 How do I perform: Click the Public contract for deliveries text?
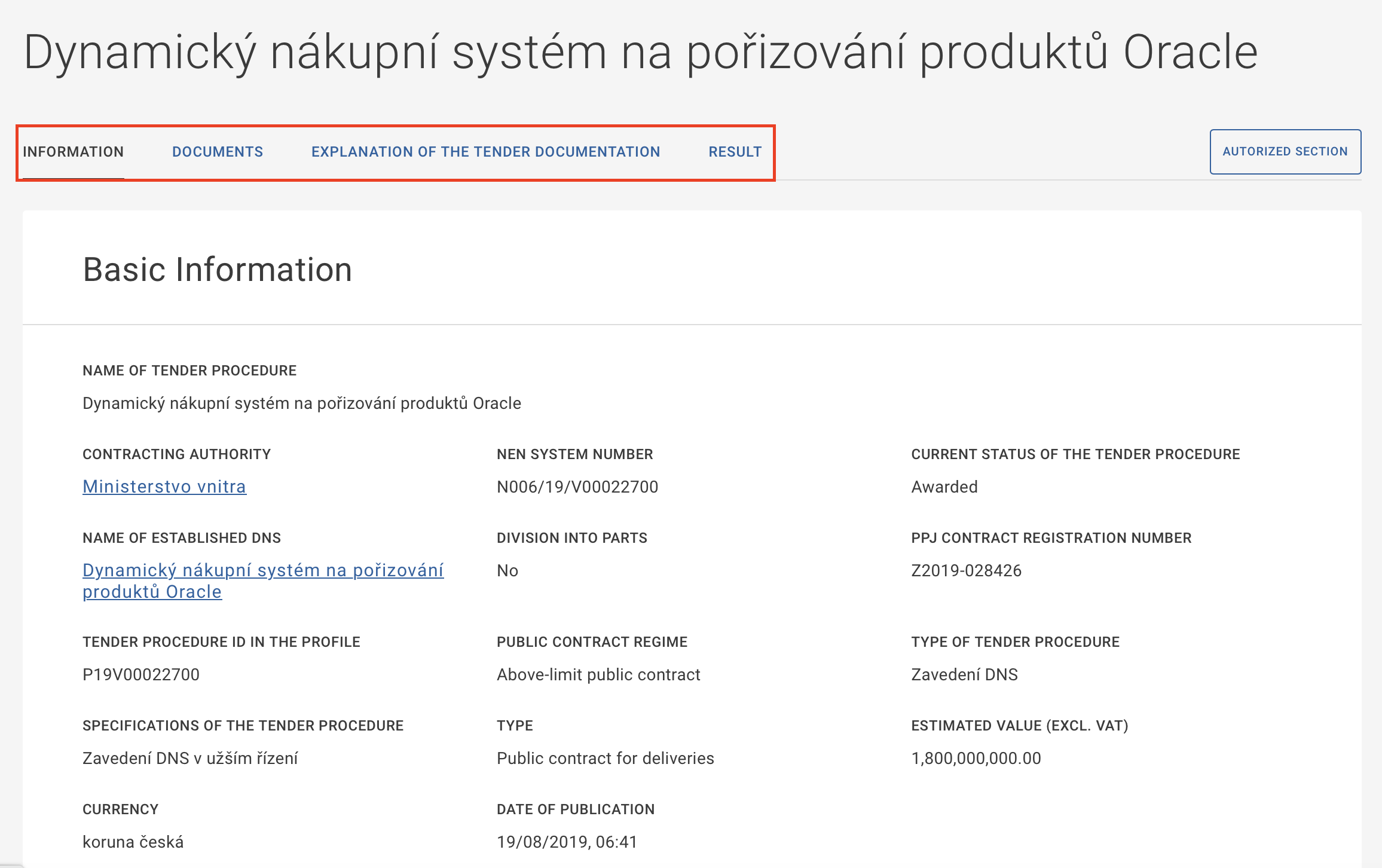click(x=605, y=759)
